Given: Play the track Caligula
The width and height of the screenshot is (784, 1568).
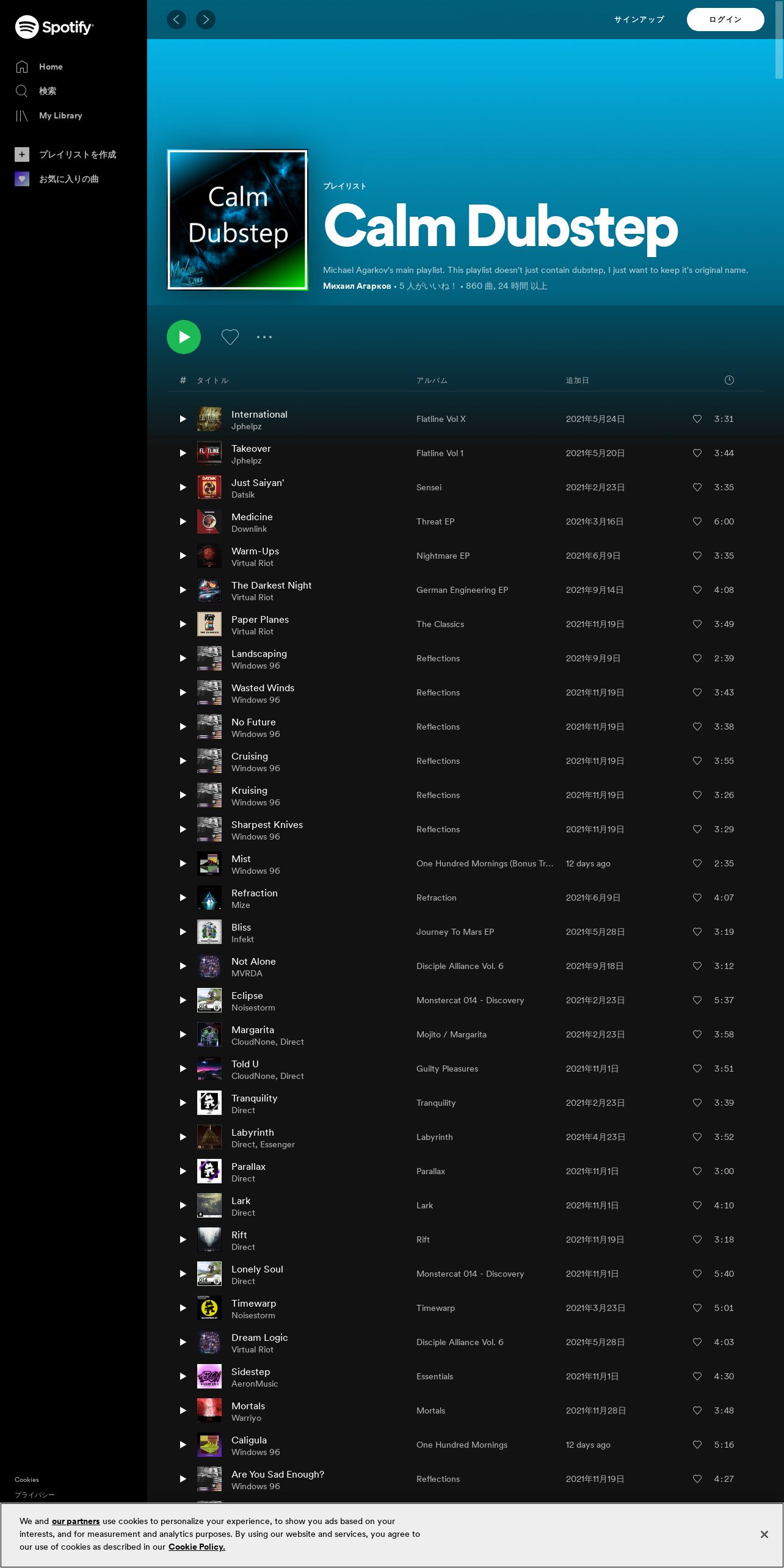Looking at the screenshot, I should (183, 1445).
